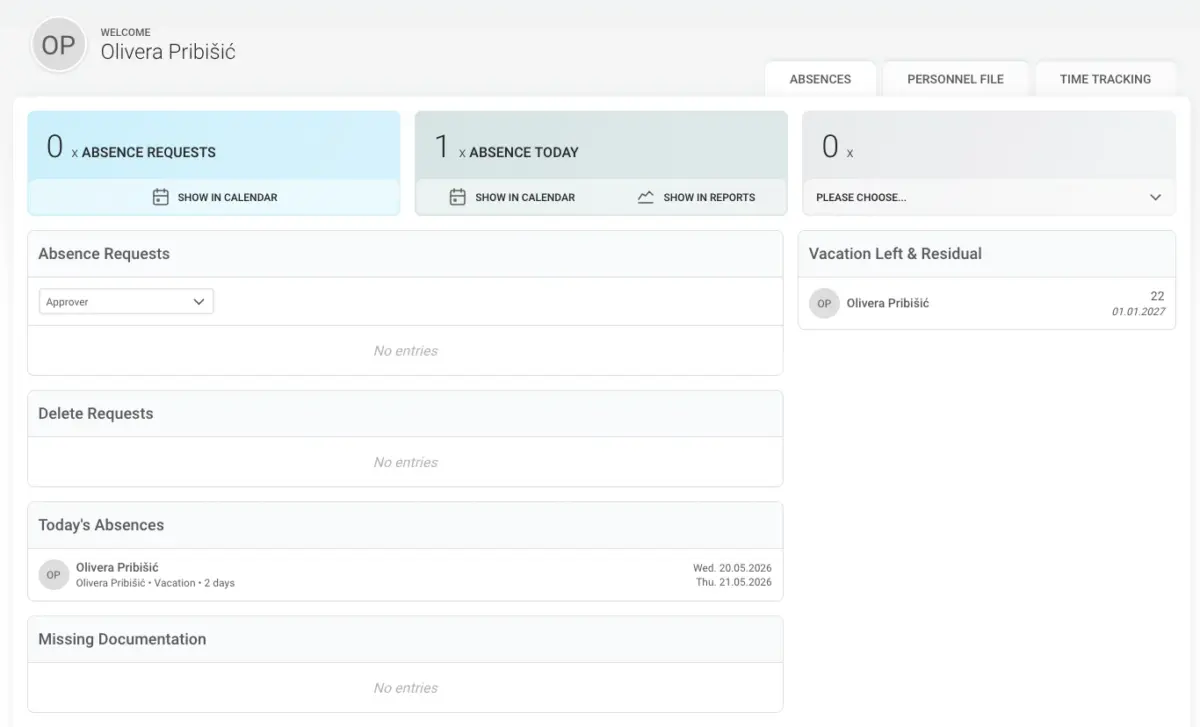The image size is (1200, 727).
Task: Click OP avatar in Today's Absences row
Action: tap(53, 575)
